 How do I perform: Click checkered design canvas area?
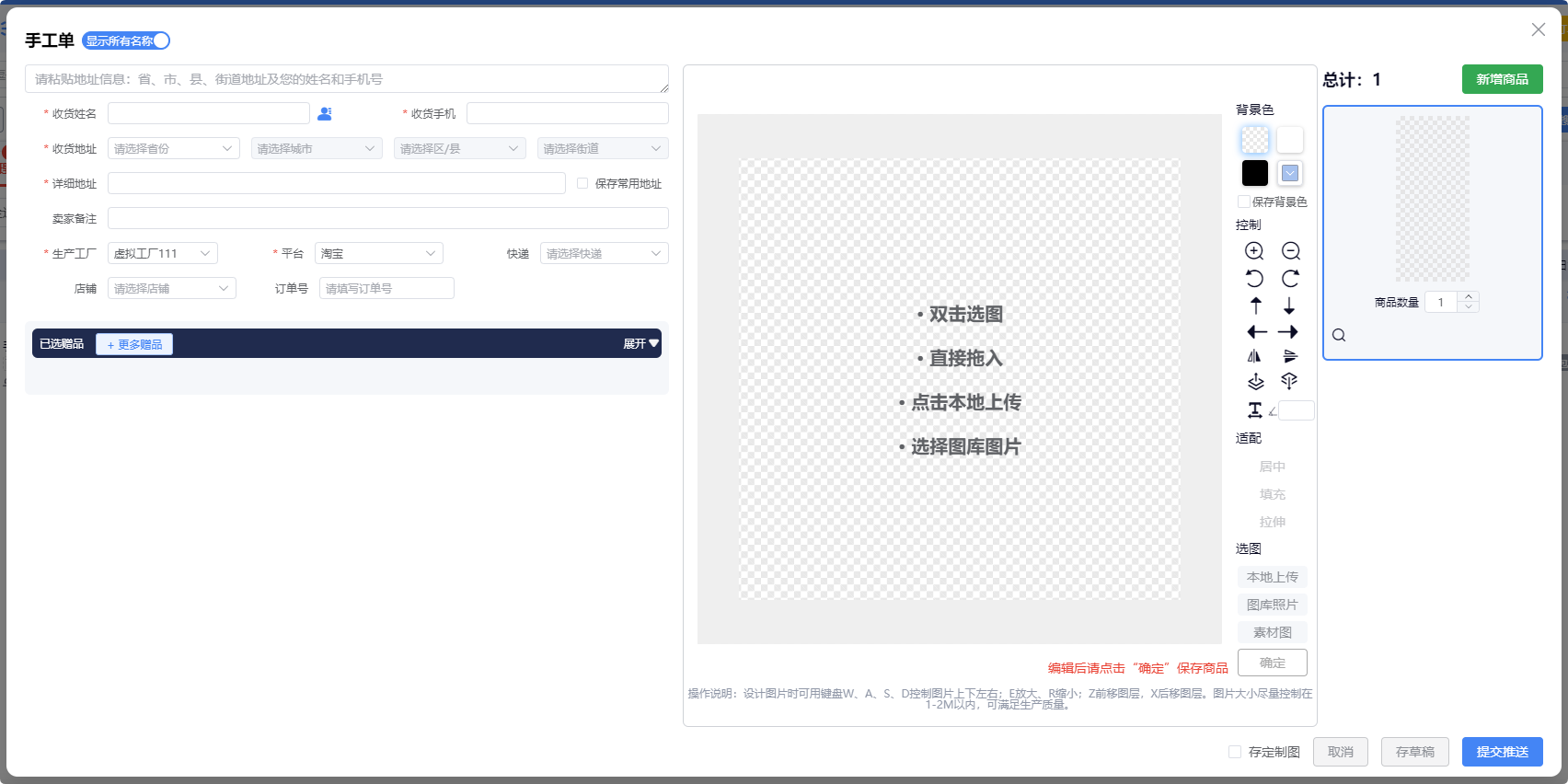pos(960,379)
